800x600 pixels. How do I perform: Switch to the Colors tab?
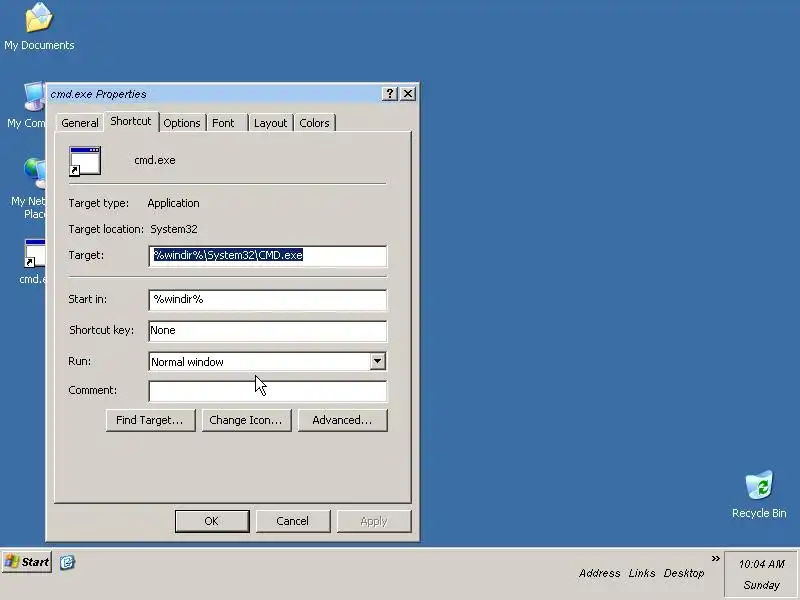tap(314, 123)
